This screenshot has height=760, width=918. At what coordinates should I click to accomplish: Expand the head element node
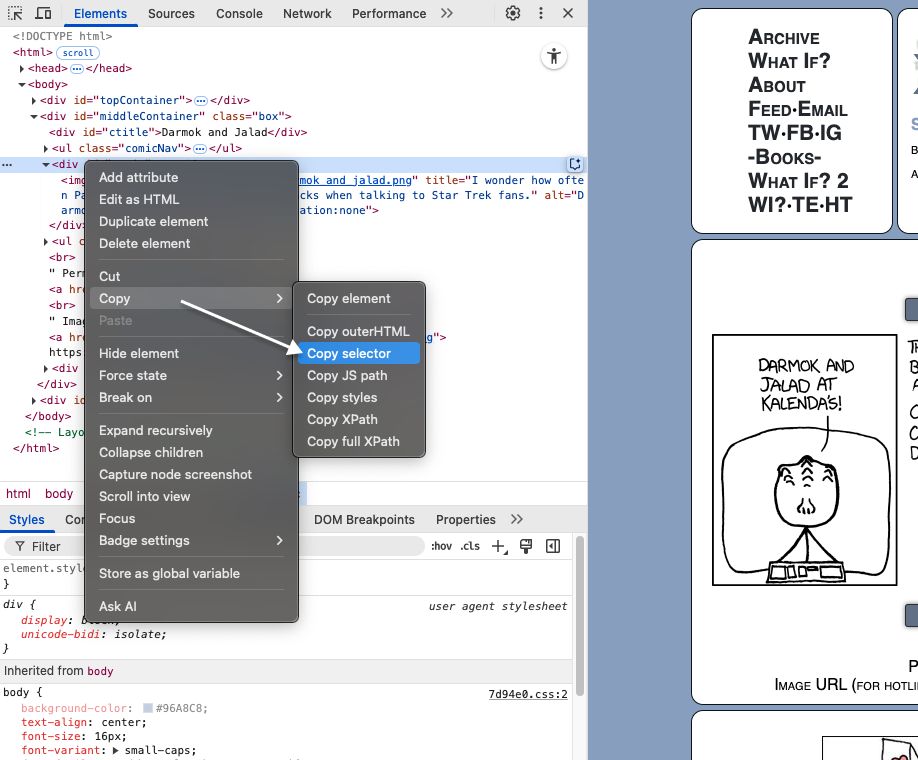(22, 69)
